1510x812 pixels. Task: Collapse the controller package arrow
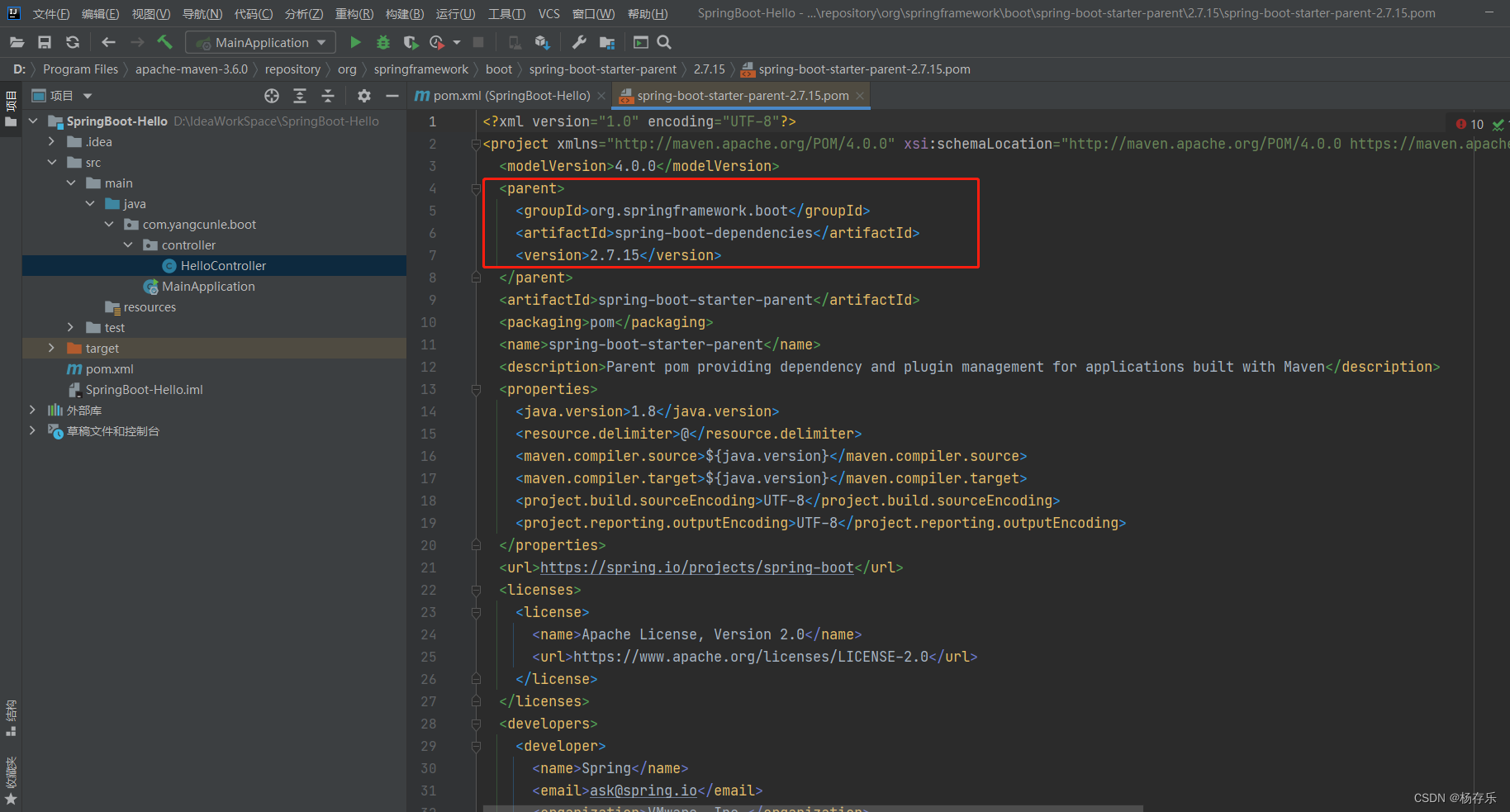(128, 245)
